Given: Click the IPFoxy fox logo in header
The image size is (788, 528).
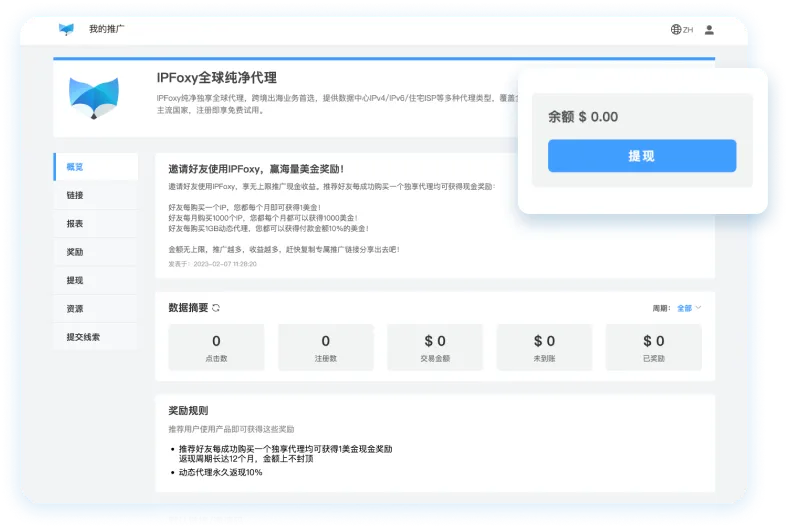Looking at the screenshot, I should click(66, 29).
